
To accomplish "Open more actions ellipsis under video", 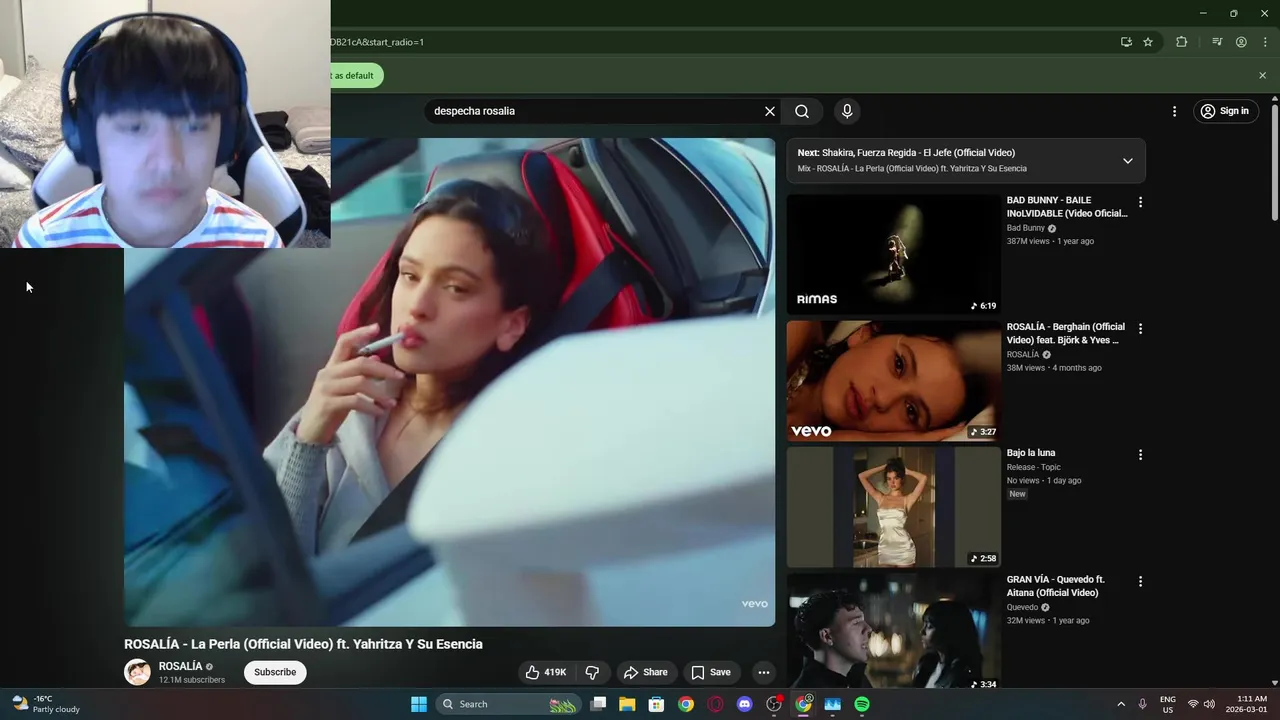I will coord(763,672).
